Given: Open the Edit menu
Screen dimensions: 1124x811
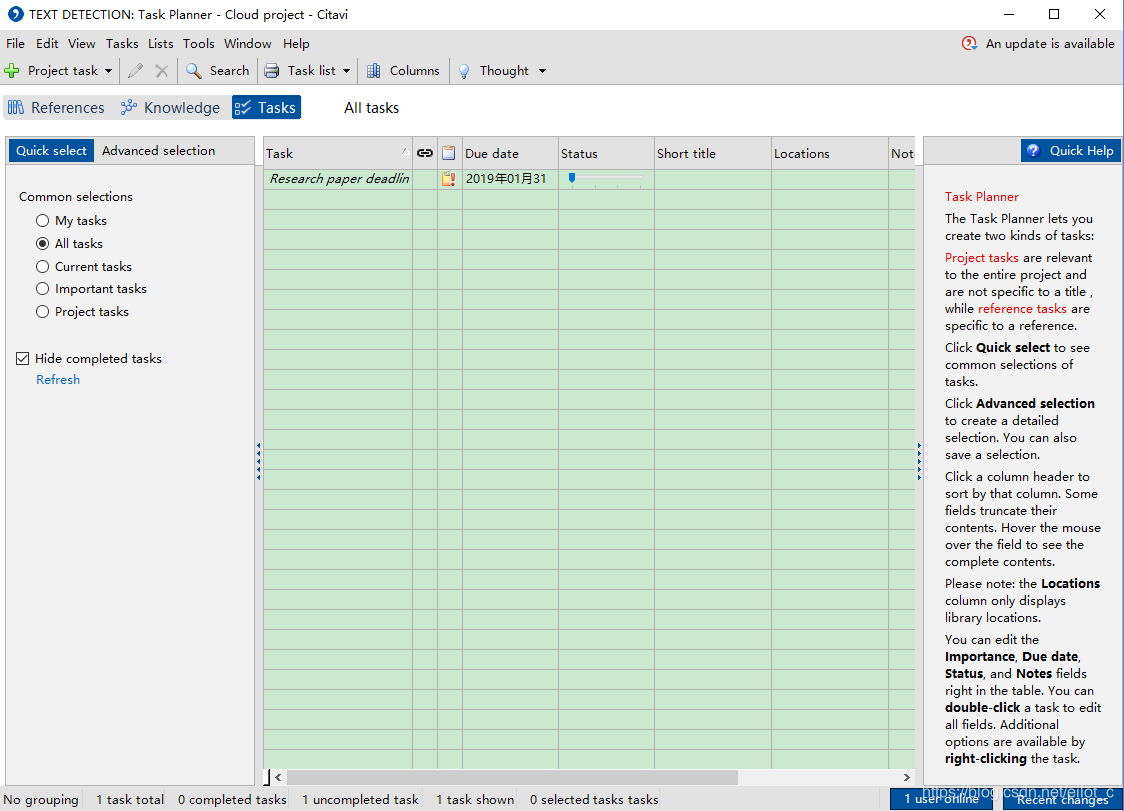Looking at the screenshot, I should (47, 44).
